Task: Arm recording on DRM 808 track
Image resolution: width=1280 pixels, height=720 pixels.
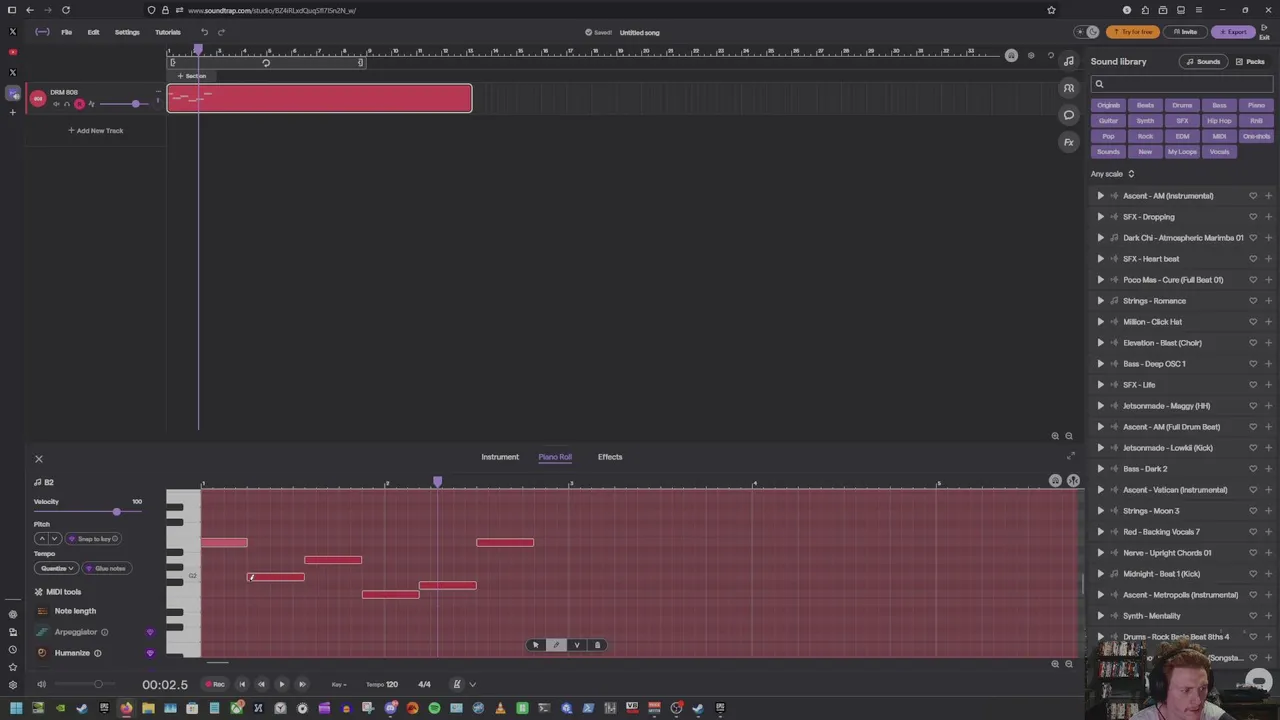Action: coord(79,104)
